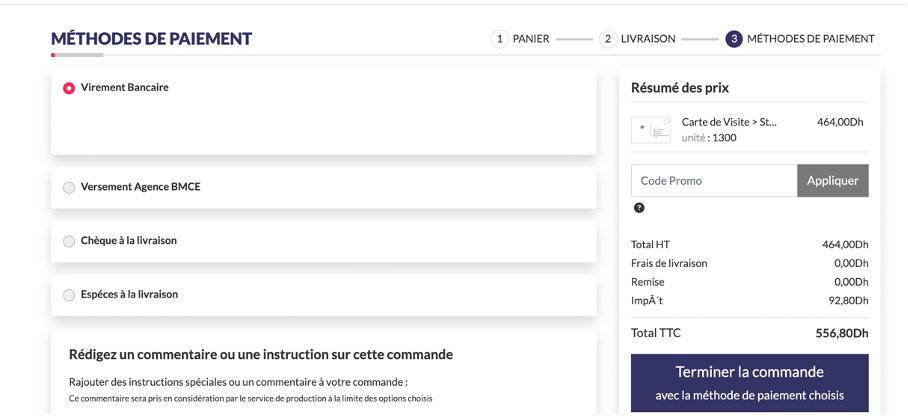Open the Carte de Visite product name
This screenshot has height=416, width=908.
pyautogui.click(x=728, y=122)
